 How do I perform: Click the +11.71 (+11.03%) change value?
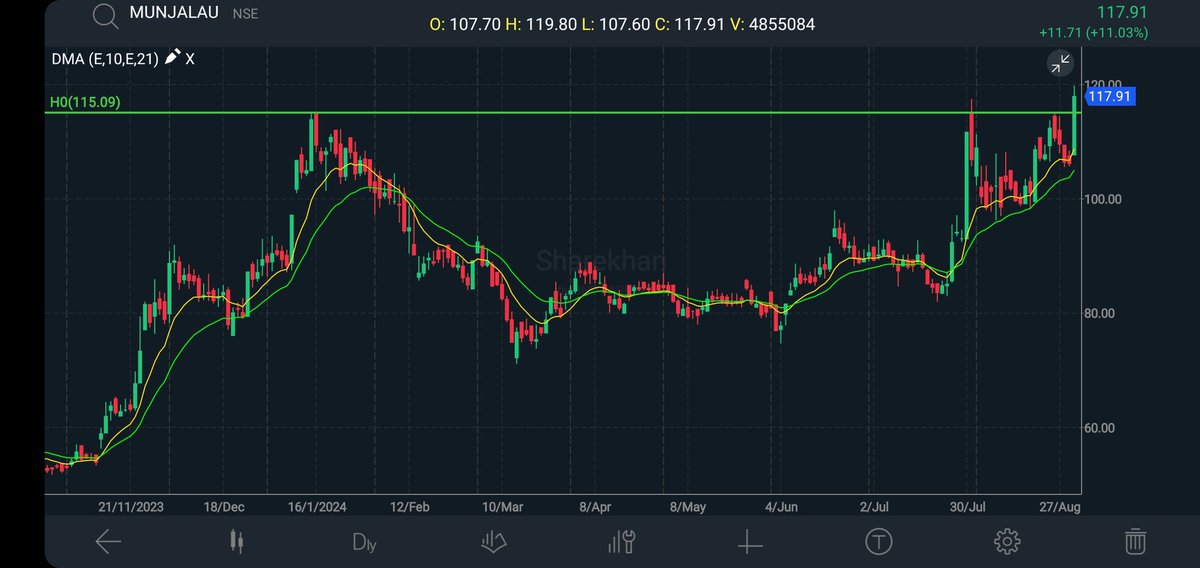click(x=1094, y=33)
